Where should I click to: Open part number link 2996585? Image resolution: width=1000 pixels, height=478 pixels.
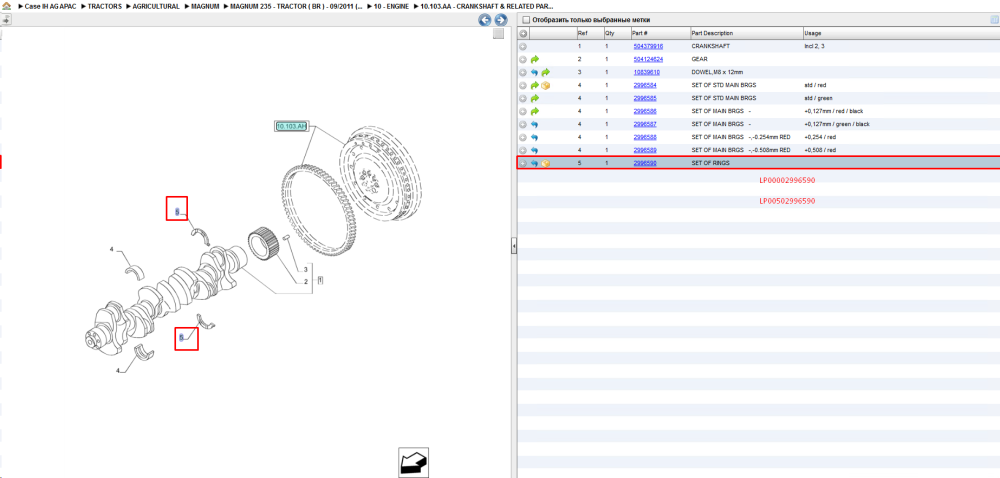645,99
